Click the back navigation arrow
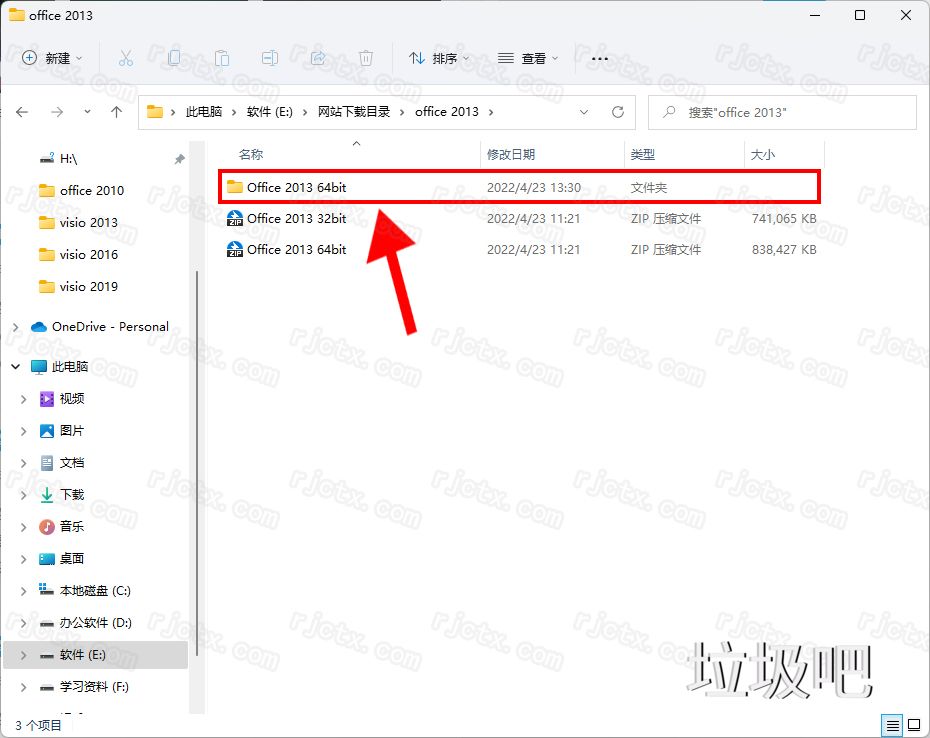The width and height of the screenshot is (930, 738). click(x=22, y=112)
